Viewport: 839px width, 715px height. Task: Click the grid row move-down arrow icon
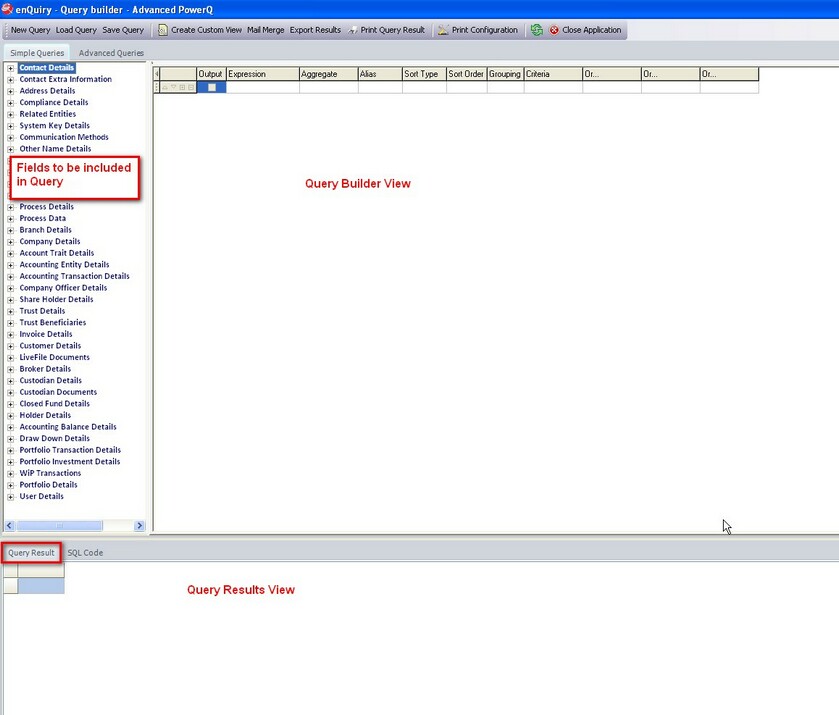point(173,87)
